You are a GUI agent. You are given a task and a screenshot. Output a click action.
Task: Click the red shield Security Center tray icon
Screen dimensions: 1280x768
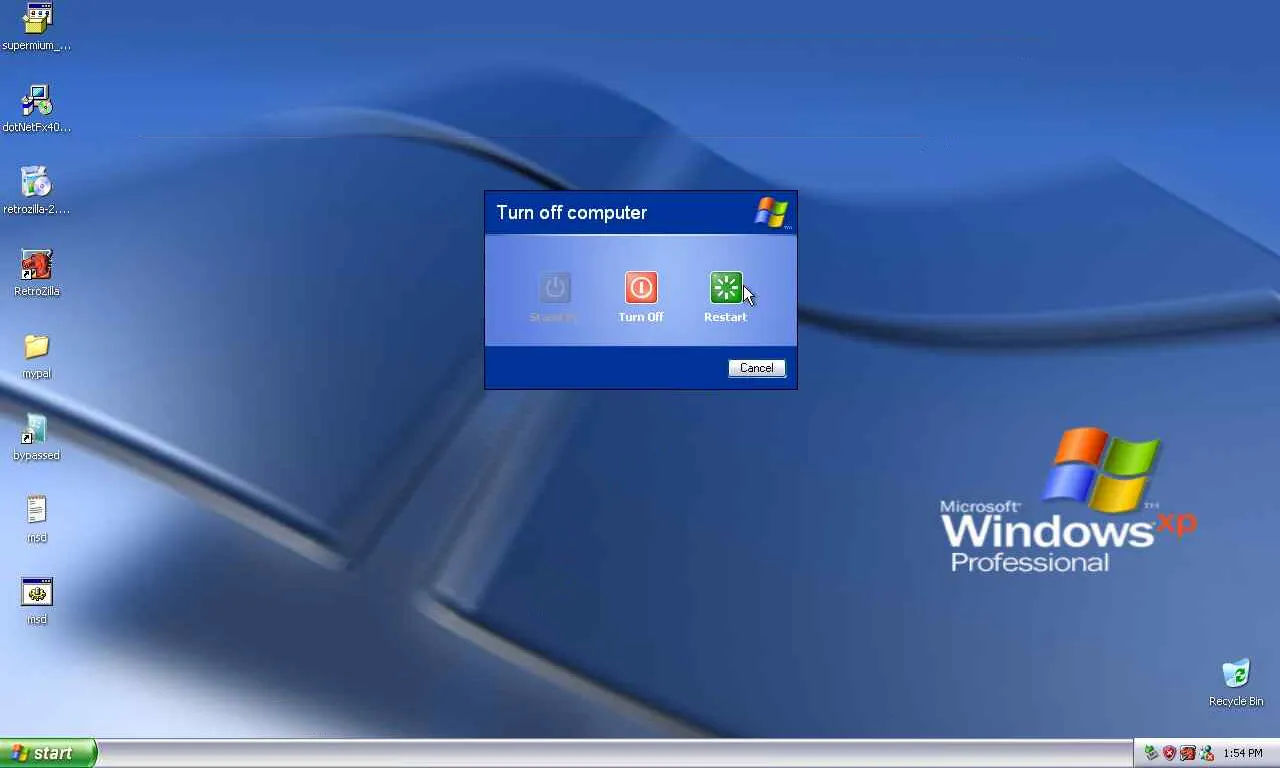(x=1169, y=753)
